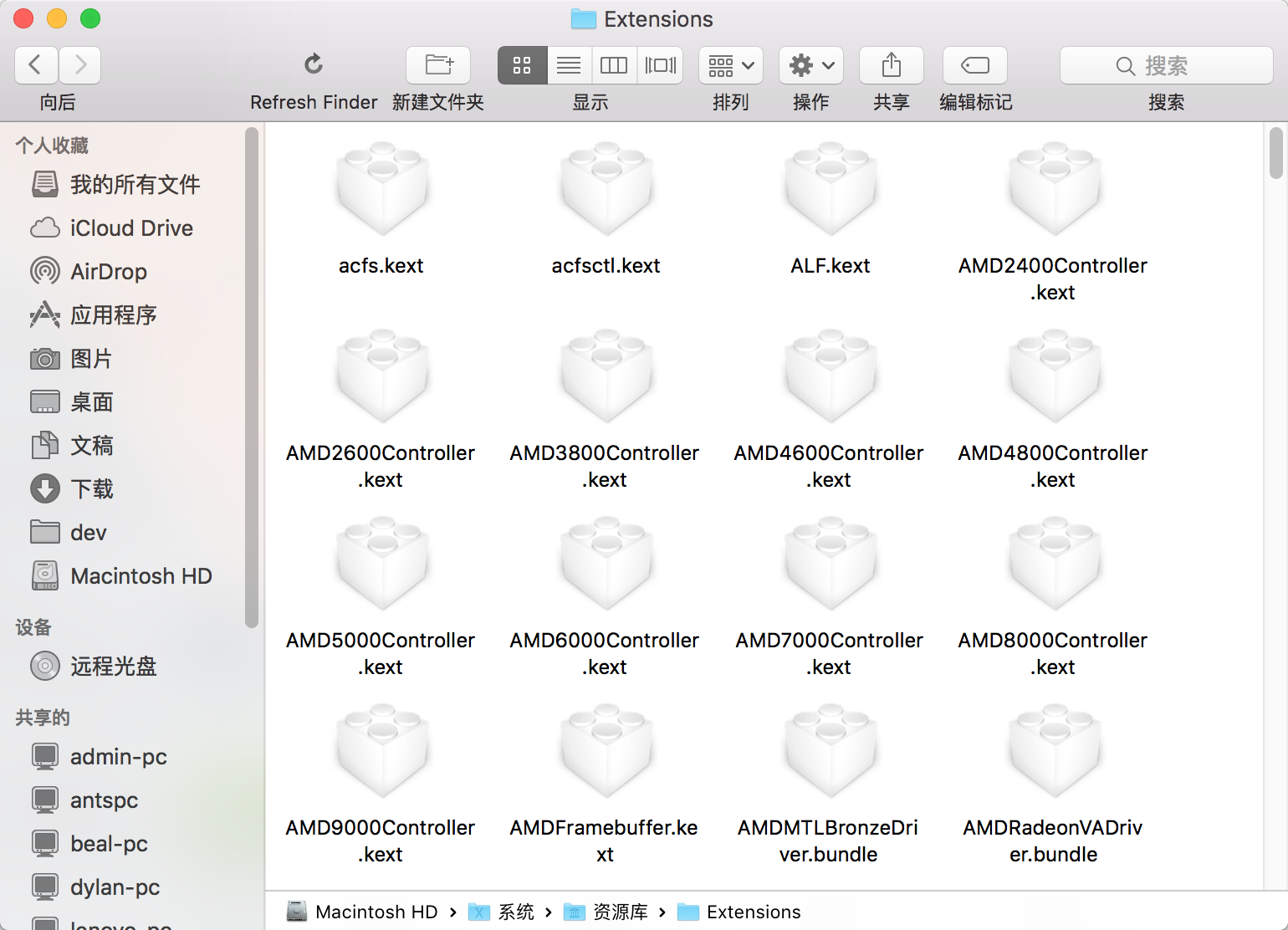Minimize the Extensions Finder window
This screenshot has height=930, width=1288.
(x=57, y=18)
